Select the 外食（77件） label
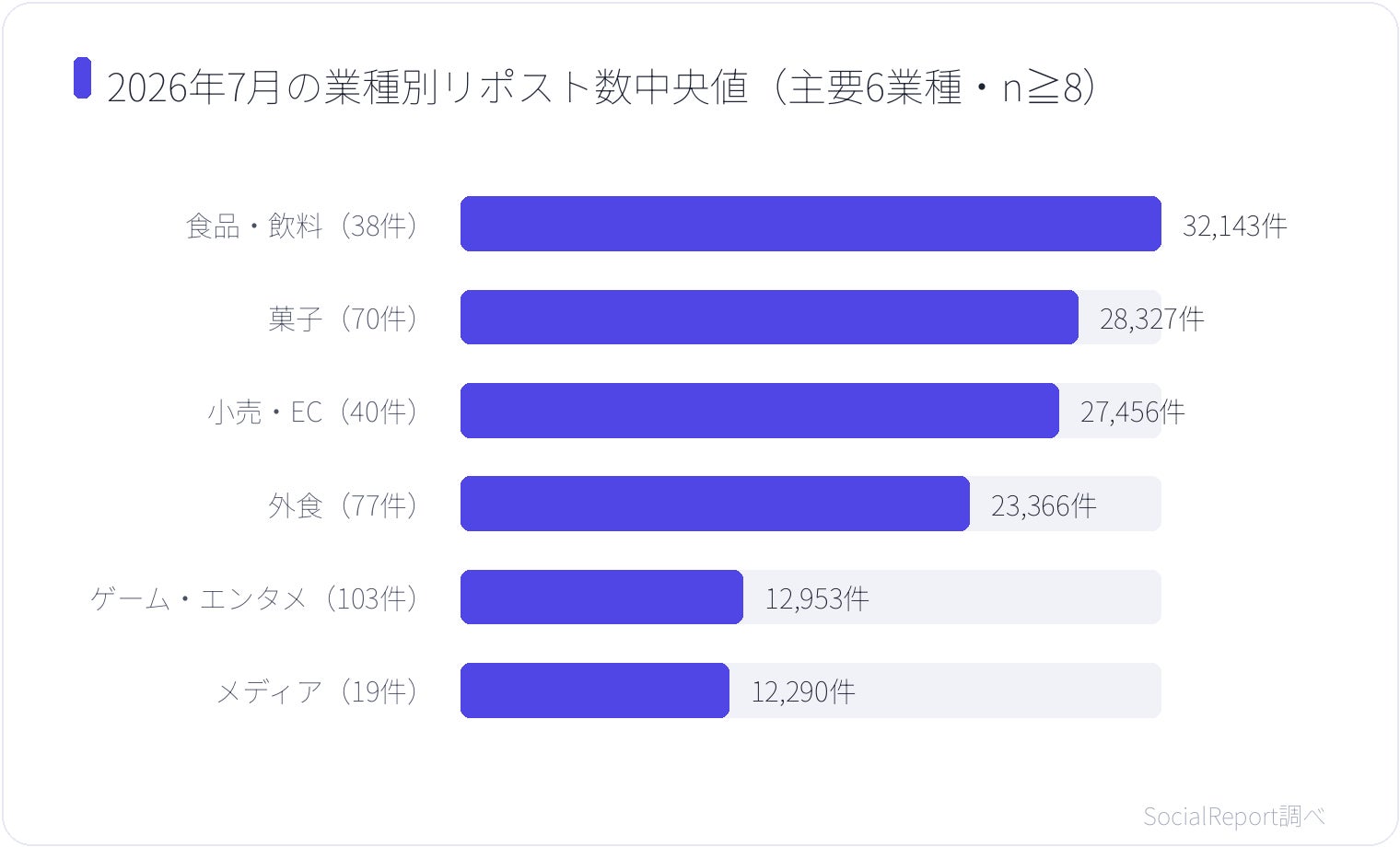The height and width of the screenshot is (847, 1400). [346, 505]
